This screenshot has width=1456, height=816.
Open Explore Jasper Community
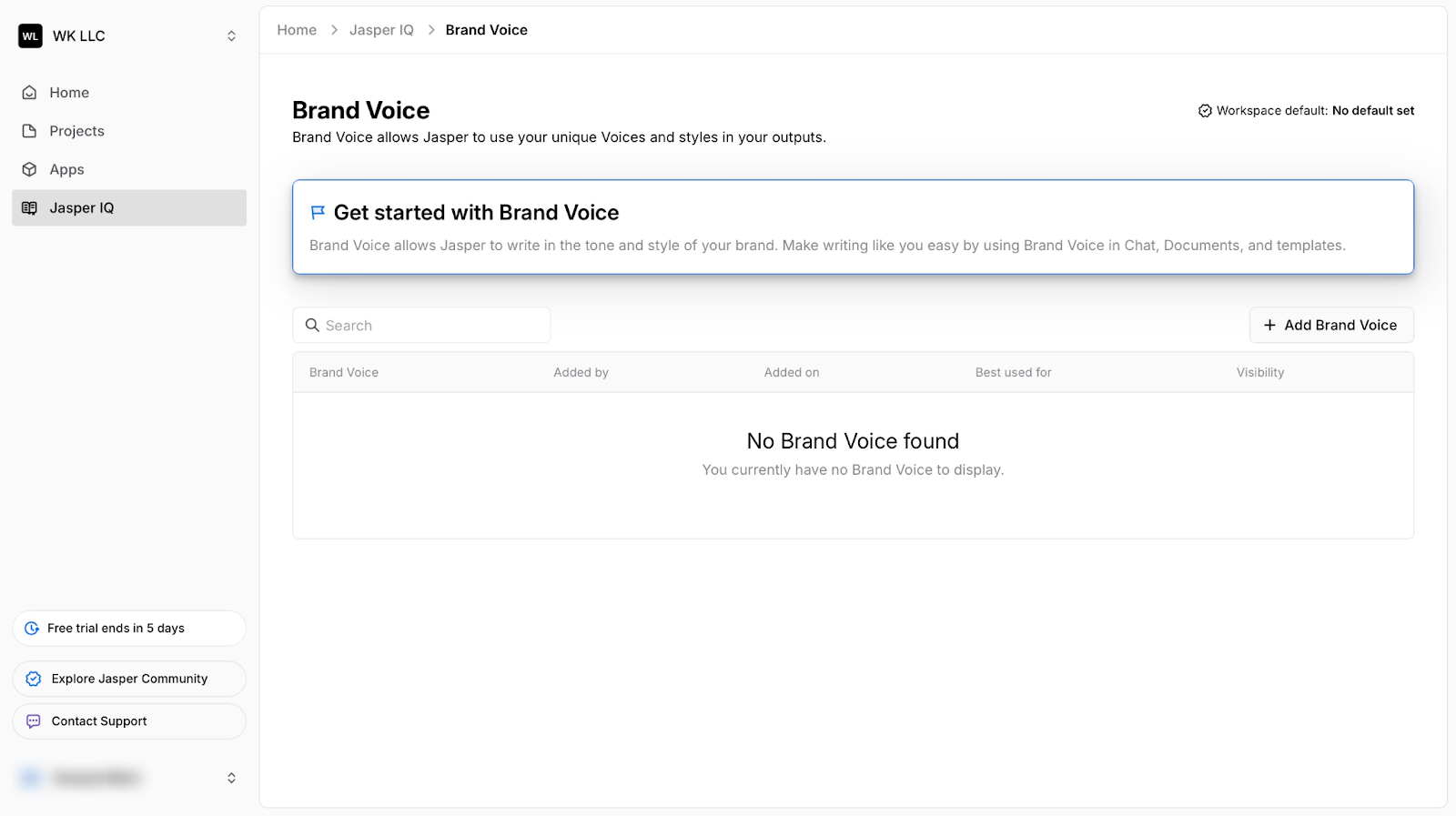(x=129, y=679)
